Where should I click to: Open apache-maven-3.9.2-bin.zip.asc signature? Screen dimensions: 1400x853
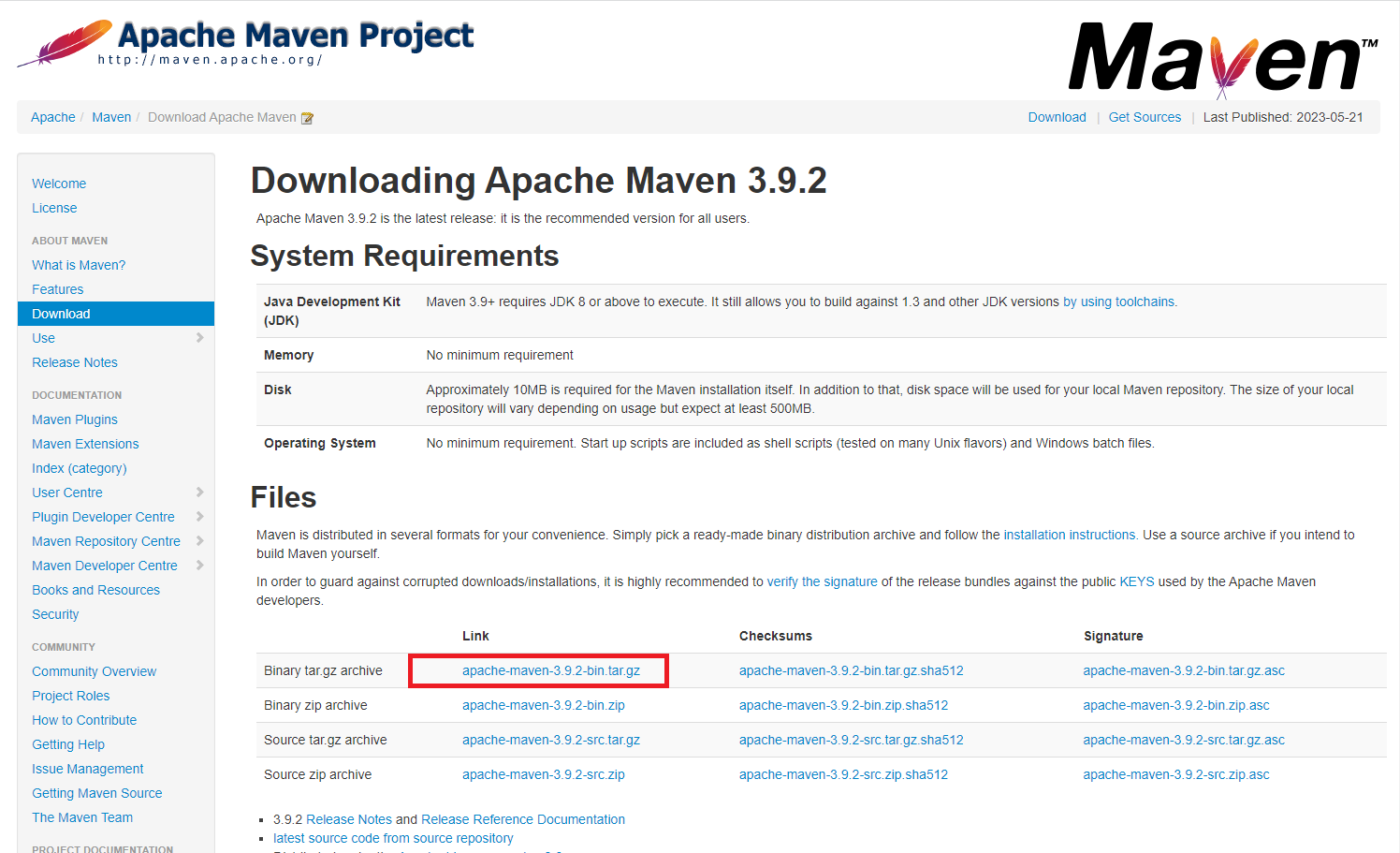pos(1176,705)
